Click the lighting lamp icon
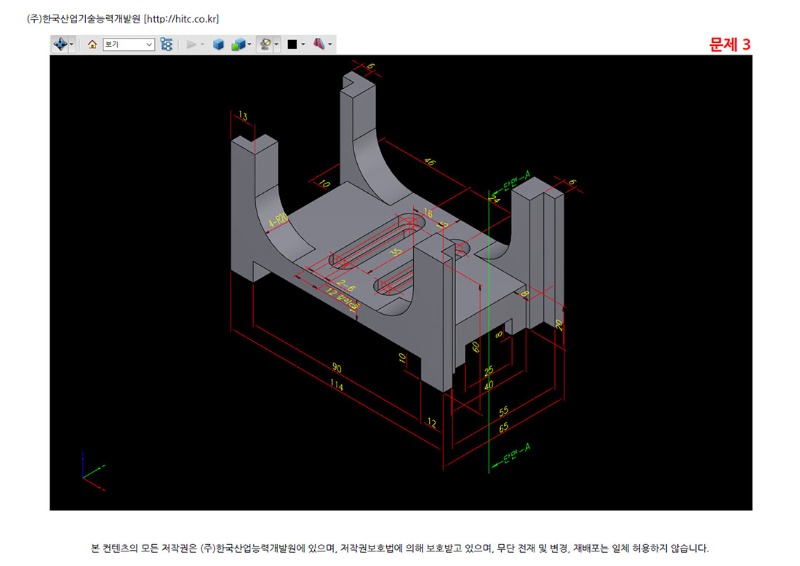The width and height of the screenshot is (800, 566). tap(265, 44)
